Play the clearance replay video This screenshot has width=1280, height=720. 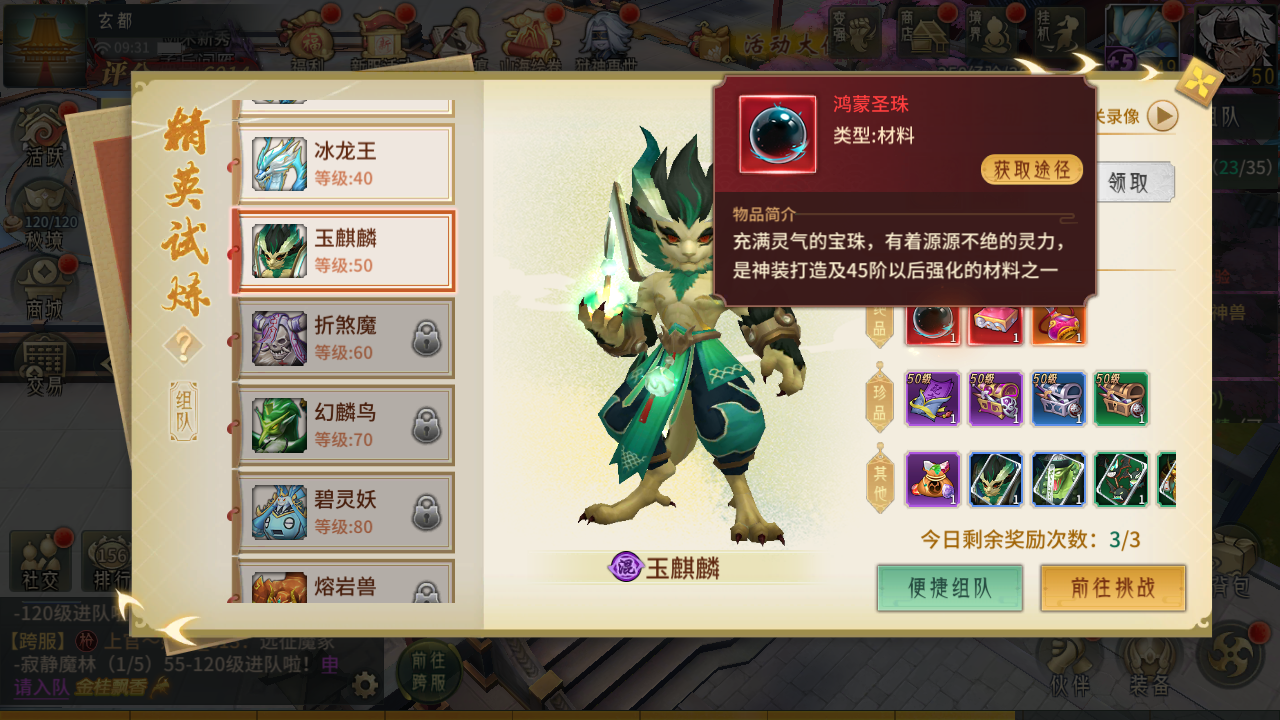pyautogui.click(x=1162, y=116)
